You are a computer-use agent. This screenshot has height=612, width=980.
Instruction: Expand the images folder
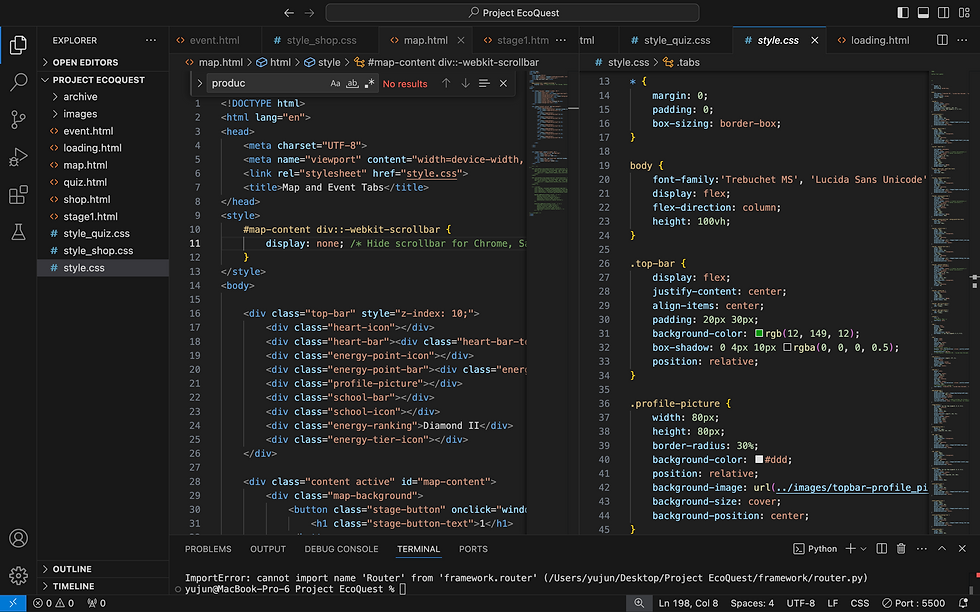tap(103, 114)
